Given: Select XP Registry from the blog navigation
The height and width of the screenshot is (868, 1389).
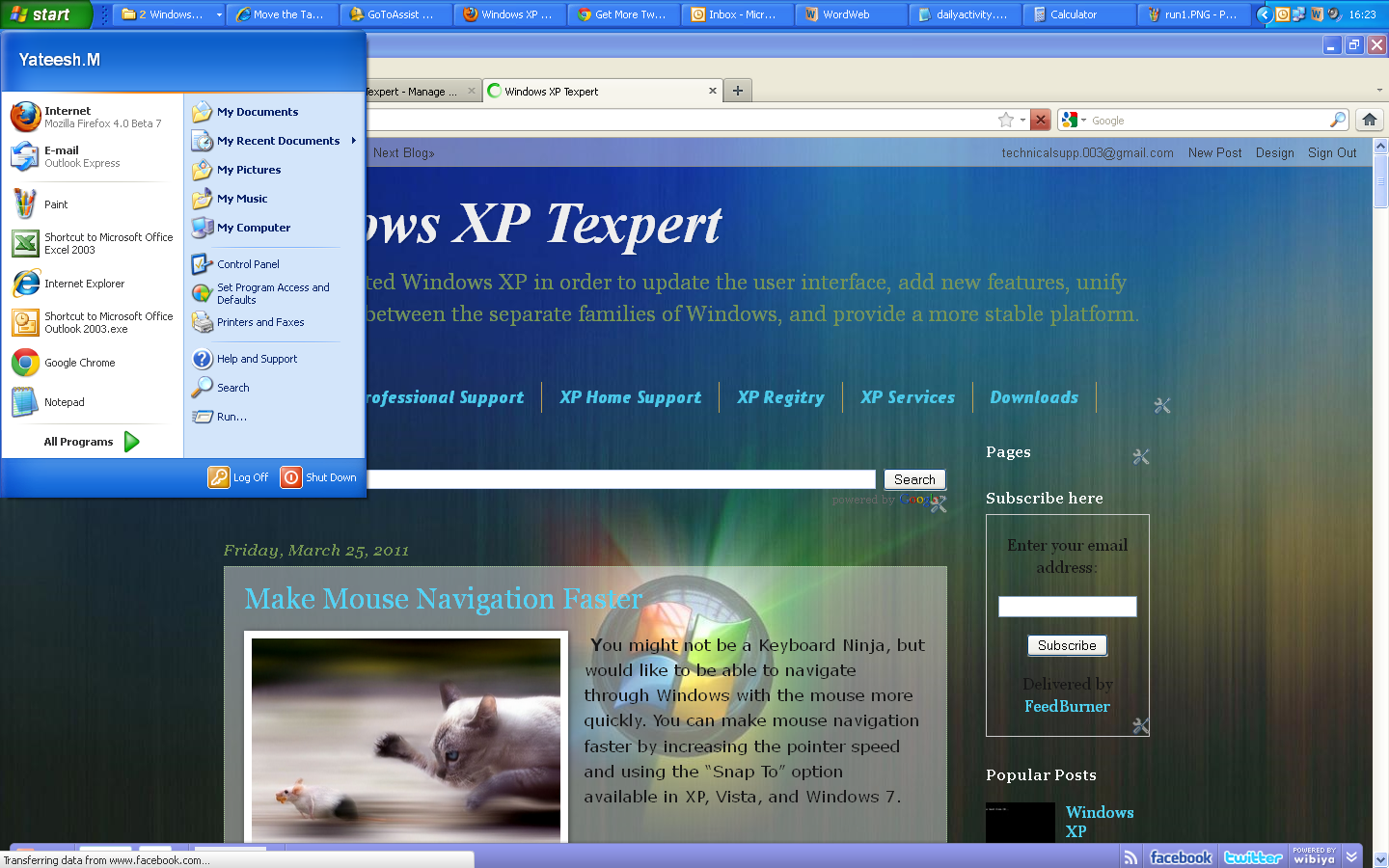Looking at the screenshot, I should (x=780, y=396).
